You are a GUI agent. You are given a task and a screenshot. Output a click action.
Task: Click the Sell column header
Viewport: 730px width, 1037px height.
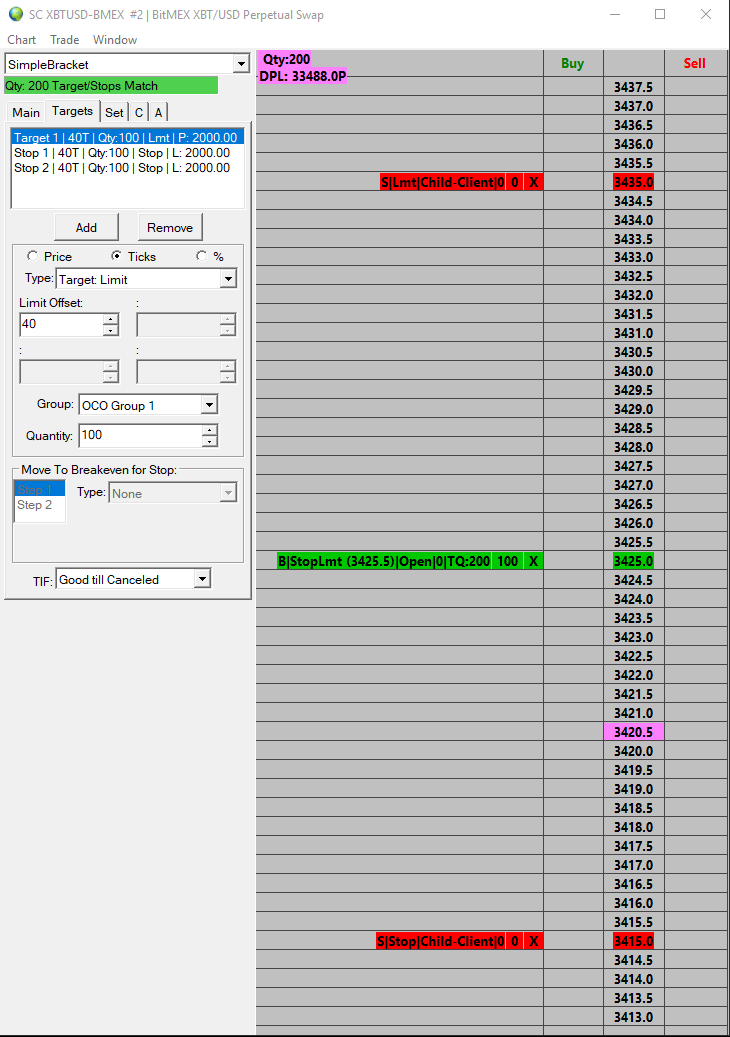[694, 63]
